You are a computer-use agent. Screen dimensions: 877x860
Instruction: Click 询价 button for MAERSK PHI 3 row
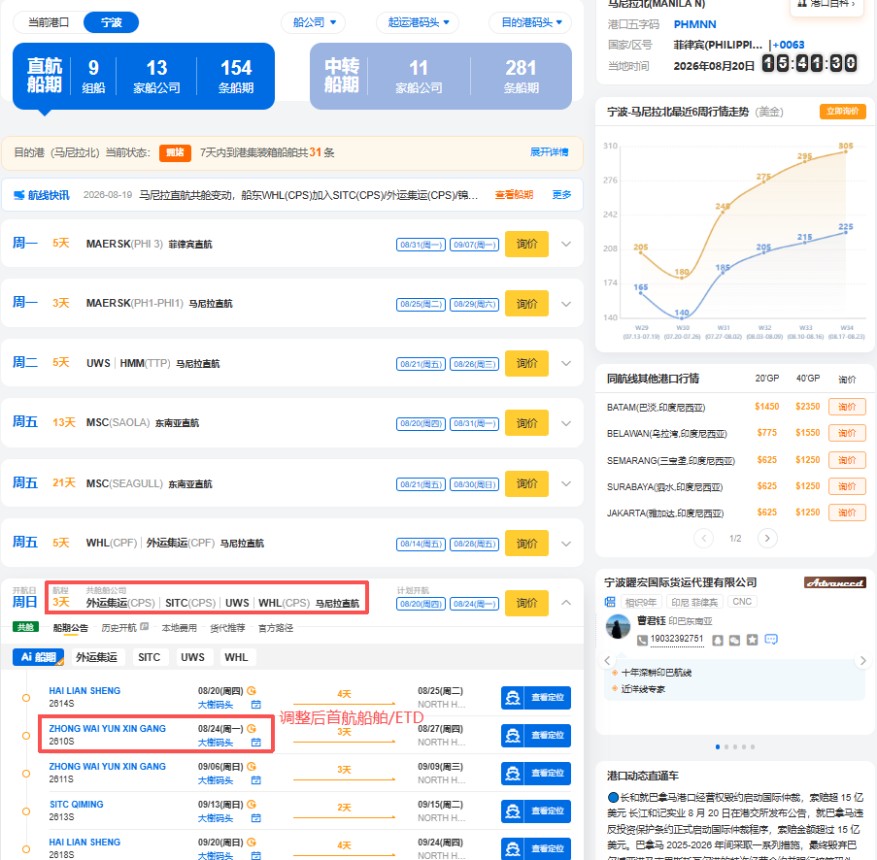(526, 244)
